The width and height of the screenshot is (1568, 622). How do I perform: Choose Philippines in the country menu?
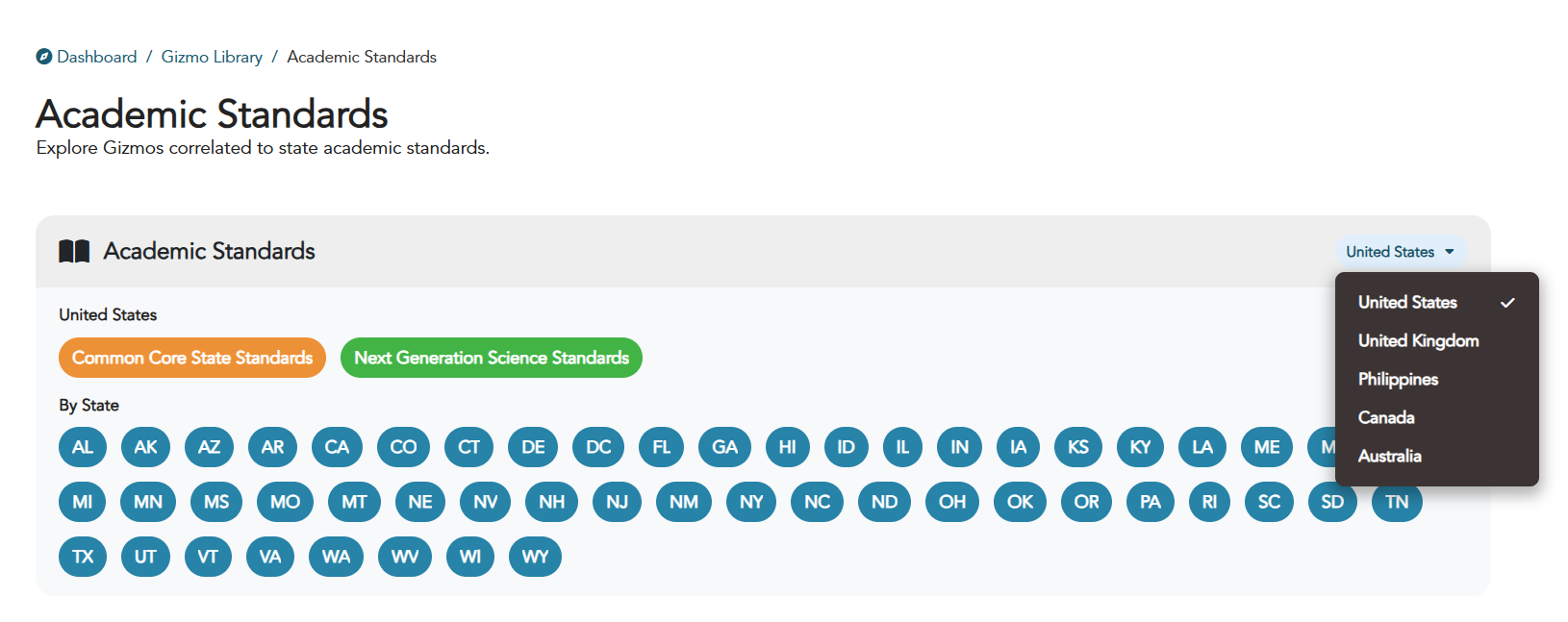tap(1398, 379)
